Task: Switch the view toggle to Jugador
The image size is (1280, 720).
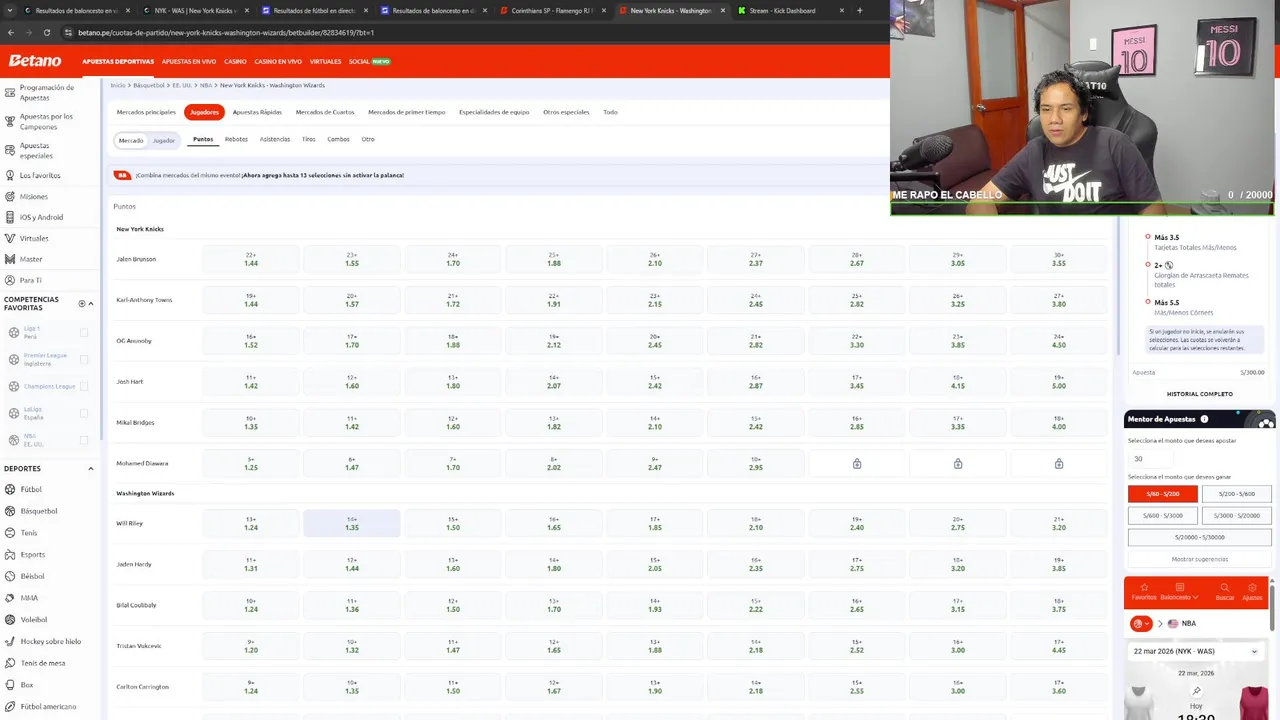Action: click(x=163, y=140)
